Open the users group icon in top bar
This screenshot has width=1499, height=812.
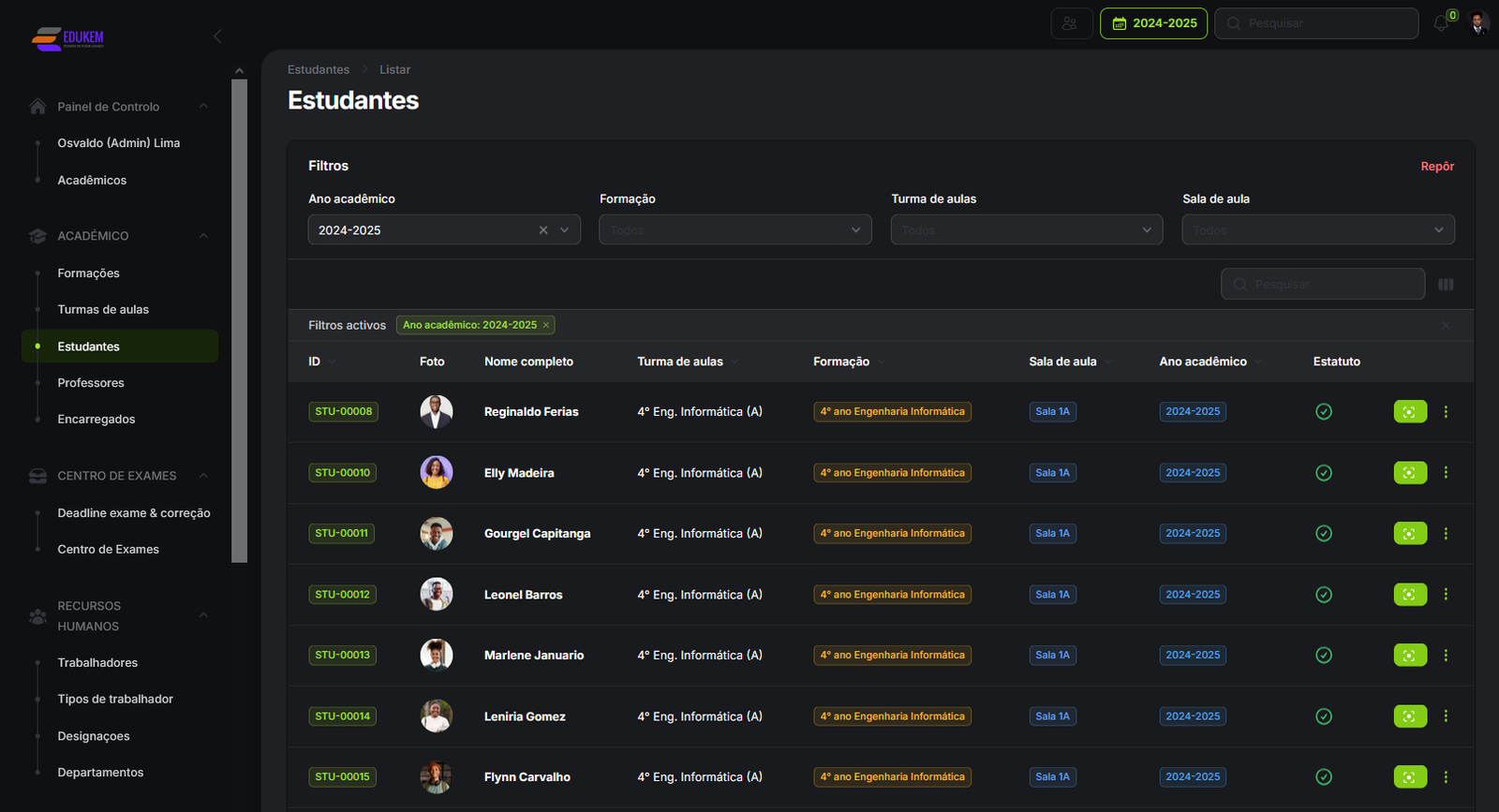pyautogui.click(x=1070, y=23)
